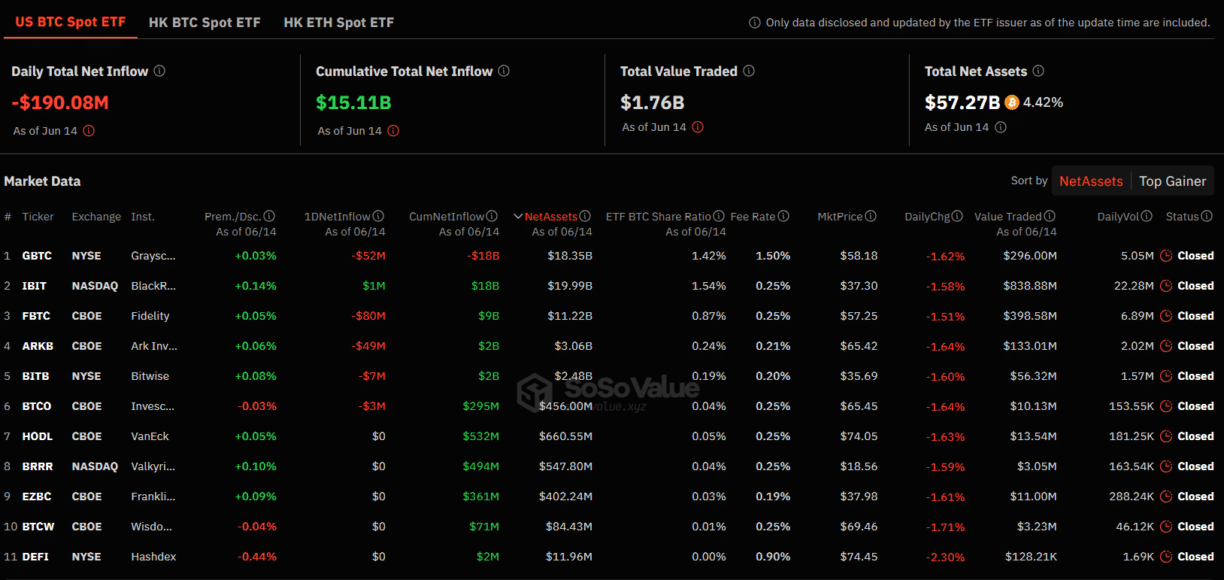Click the Bitcoin coin icon beside $57.27B
The image size is (1224, 580).
tap(1013, 101)
